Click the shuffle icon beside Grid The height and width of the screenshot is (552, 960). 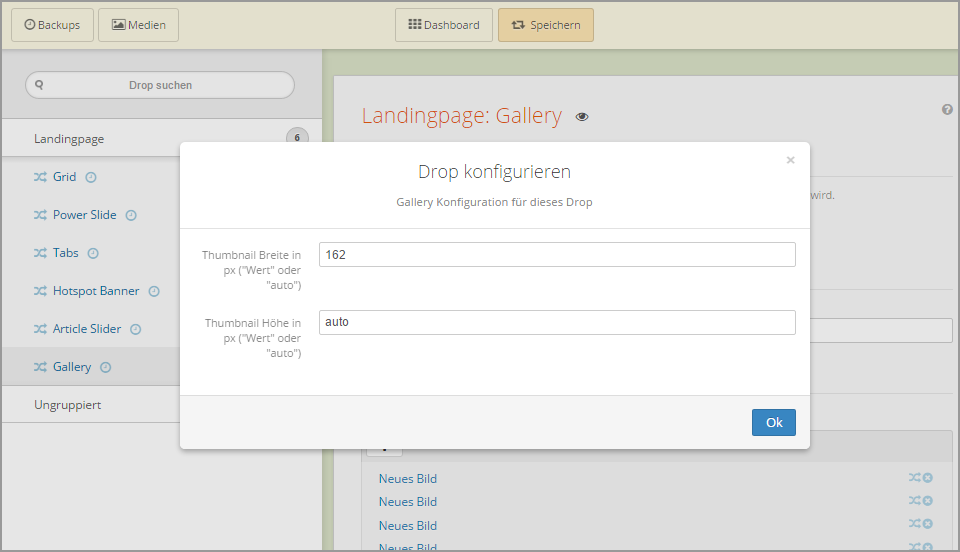pos(40,177)
